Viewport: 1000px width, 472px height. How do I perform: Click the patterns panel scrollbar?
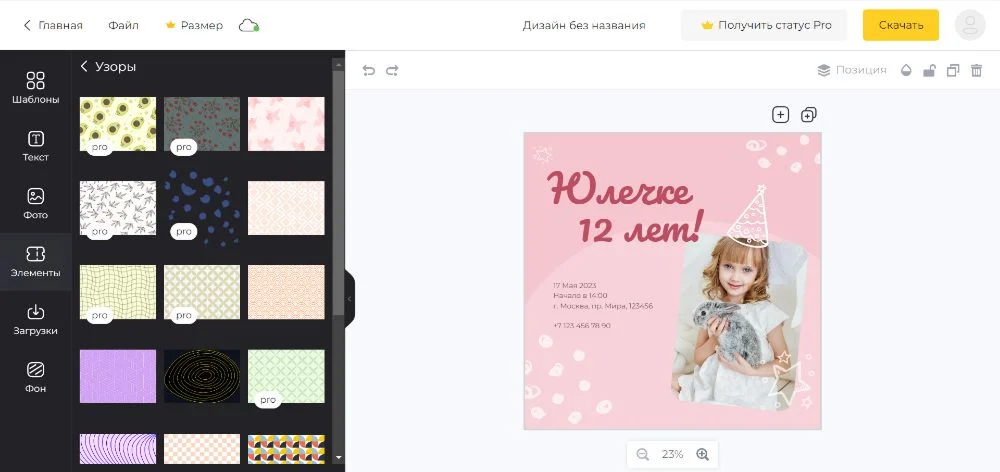(x=338, y=191)
